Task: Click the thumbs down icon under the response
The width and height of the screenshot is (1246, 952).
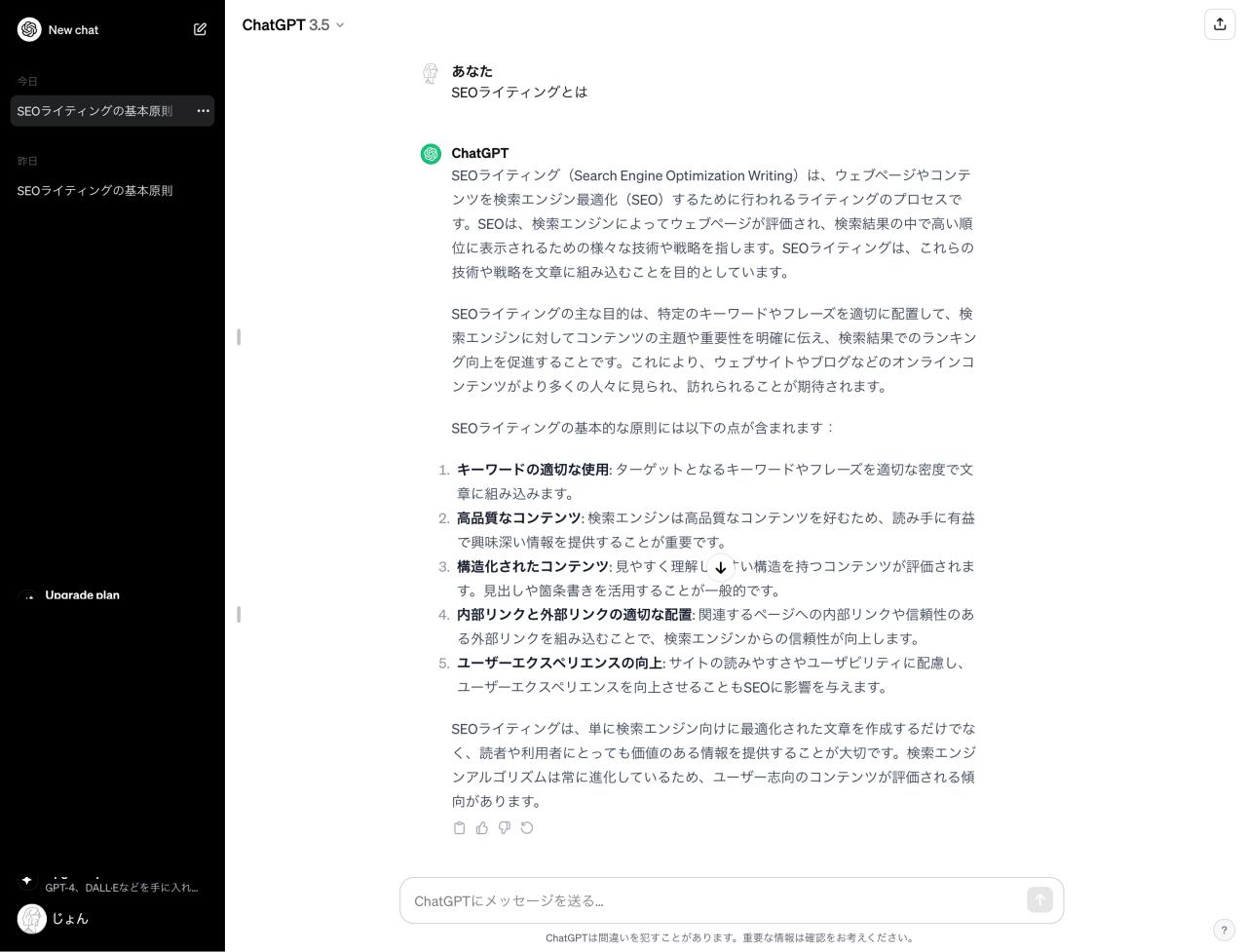Action: 505,828
